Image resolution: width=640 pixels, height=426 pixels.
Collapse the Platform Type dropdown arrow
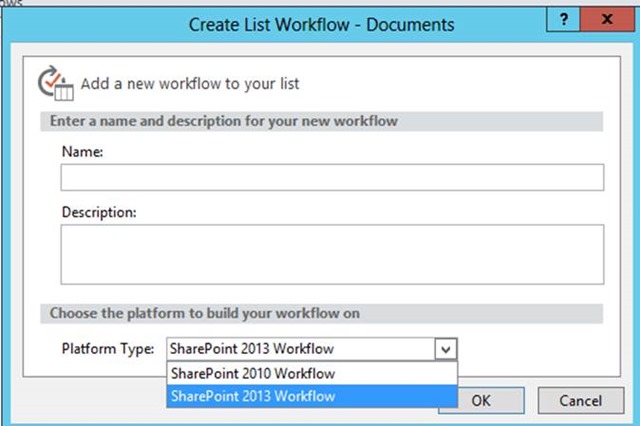point(446,349)
